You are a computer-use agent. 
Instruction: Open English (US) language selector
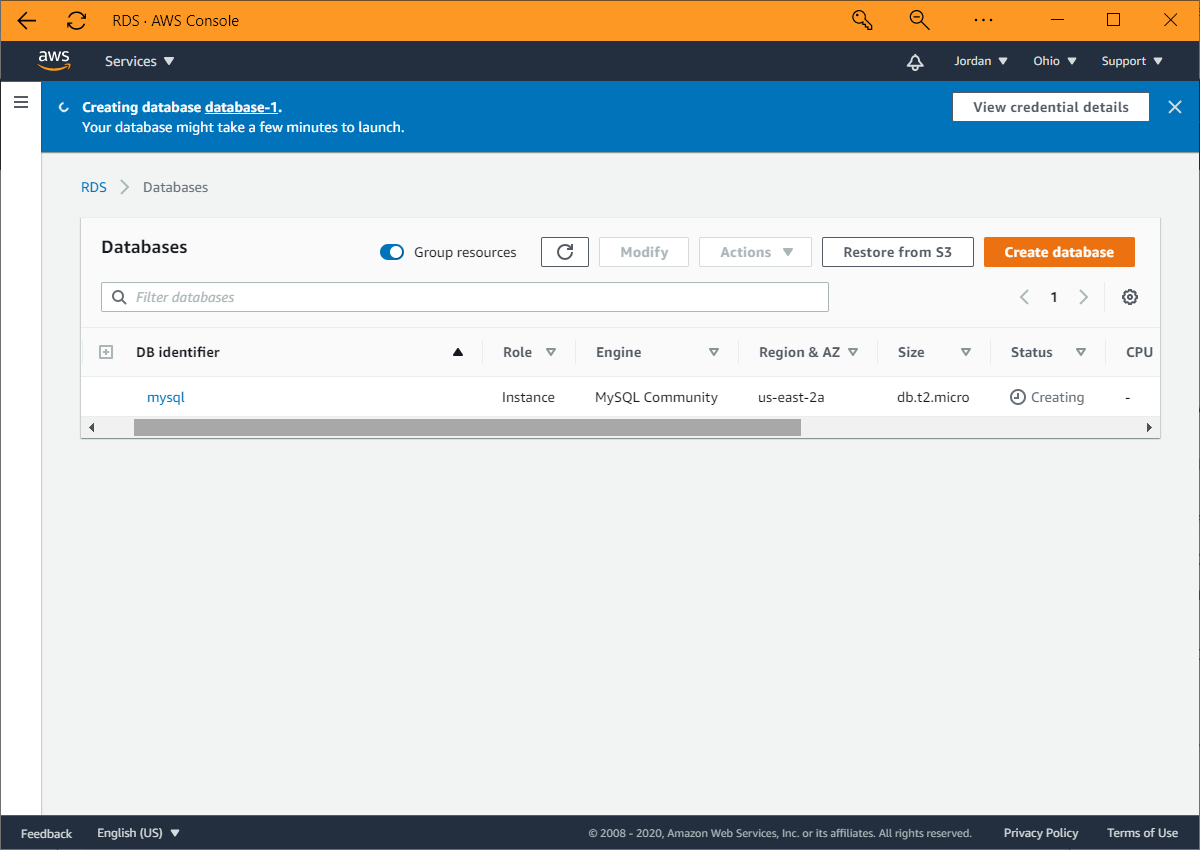138,833
